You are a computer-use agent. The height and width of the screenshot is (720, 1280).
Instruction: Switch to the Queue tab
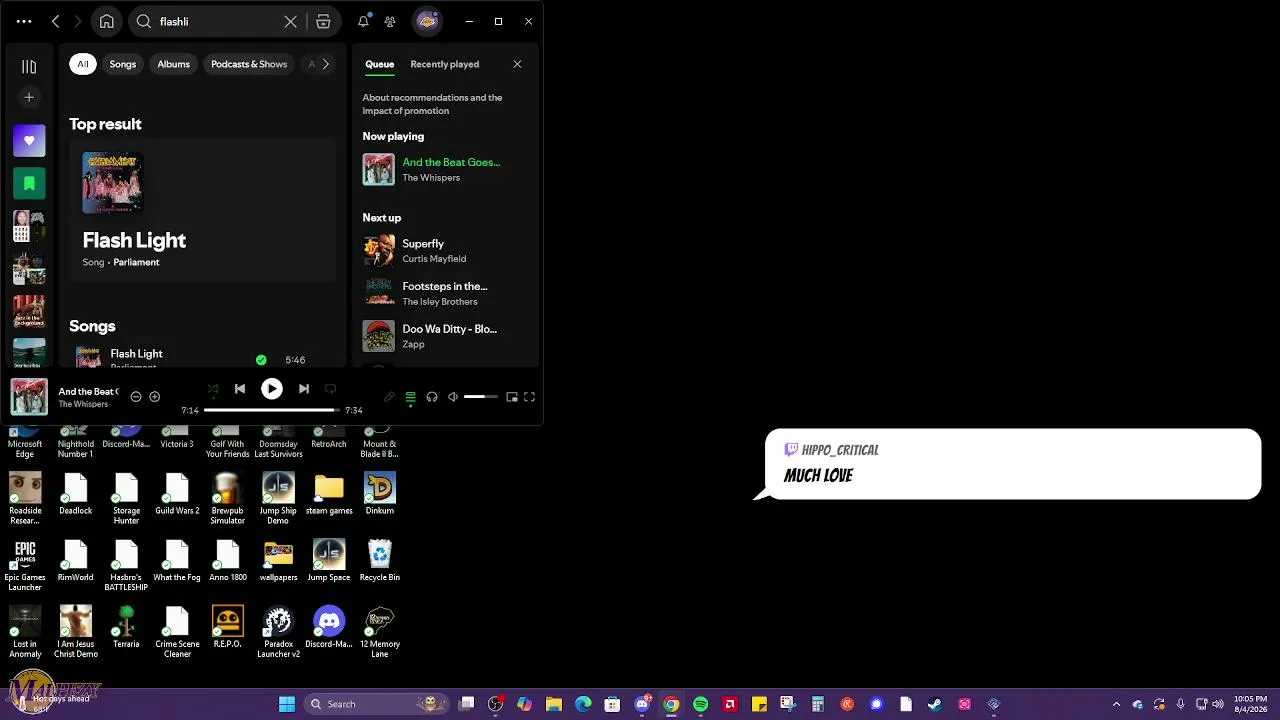pos(379,64)
